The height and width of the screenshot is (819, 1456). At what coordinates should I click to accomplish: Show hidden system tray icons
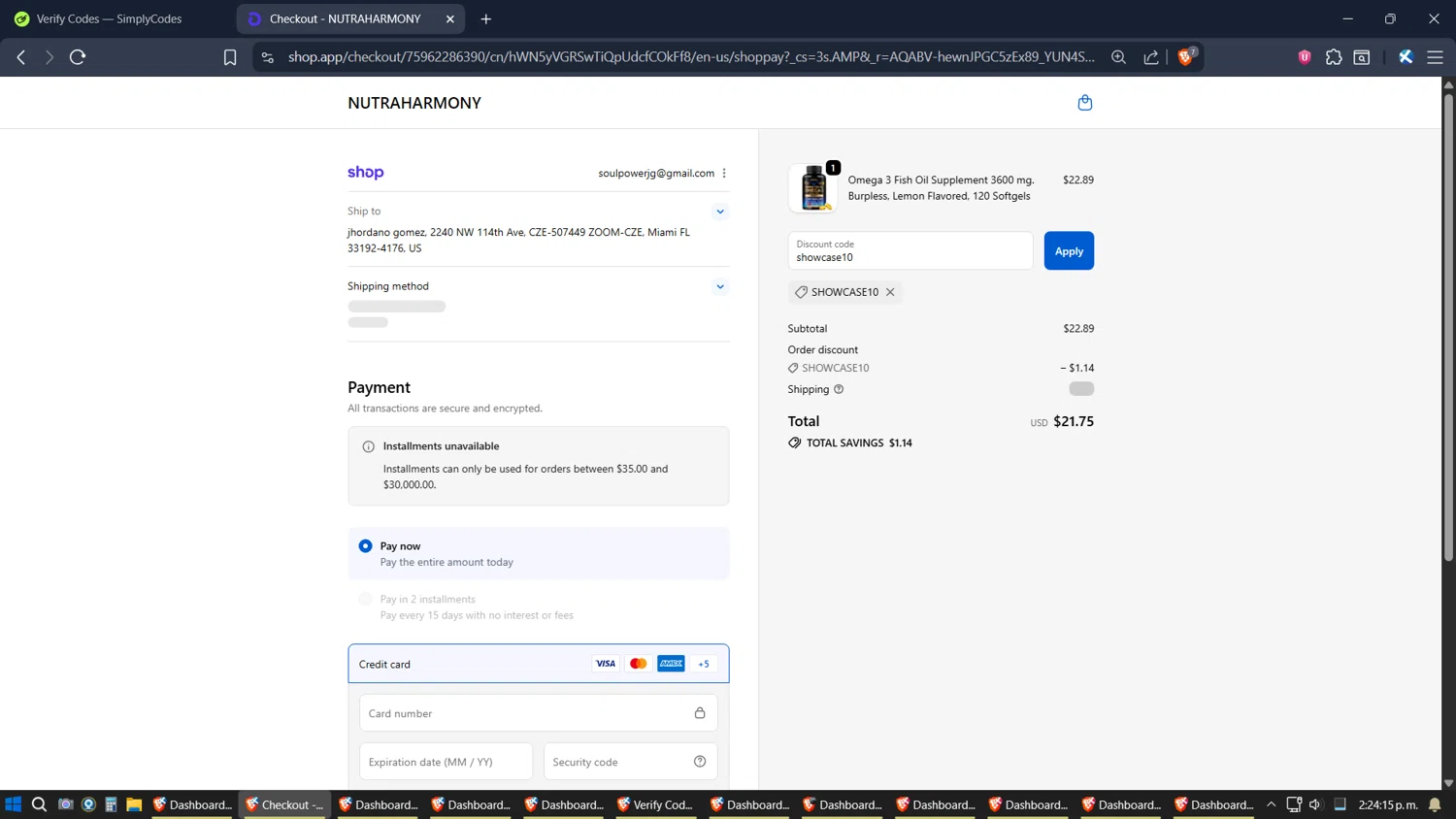(1271, 804)
